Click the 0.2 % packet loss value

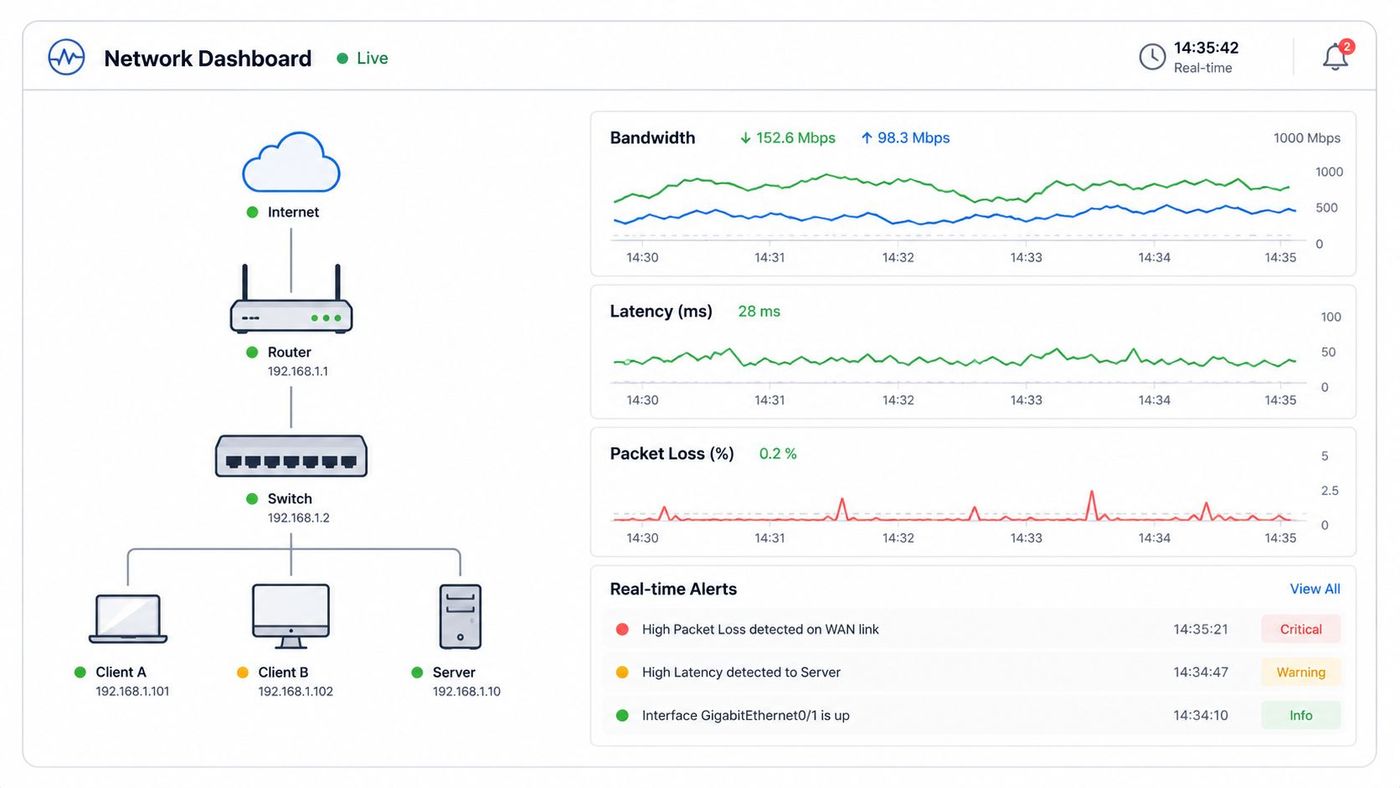point(778,453)
